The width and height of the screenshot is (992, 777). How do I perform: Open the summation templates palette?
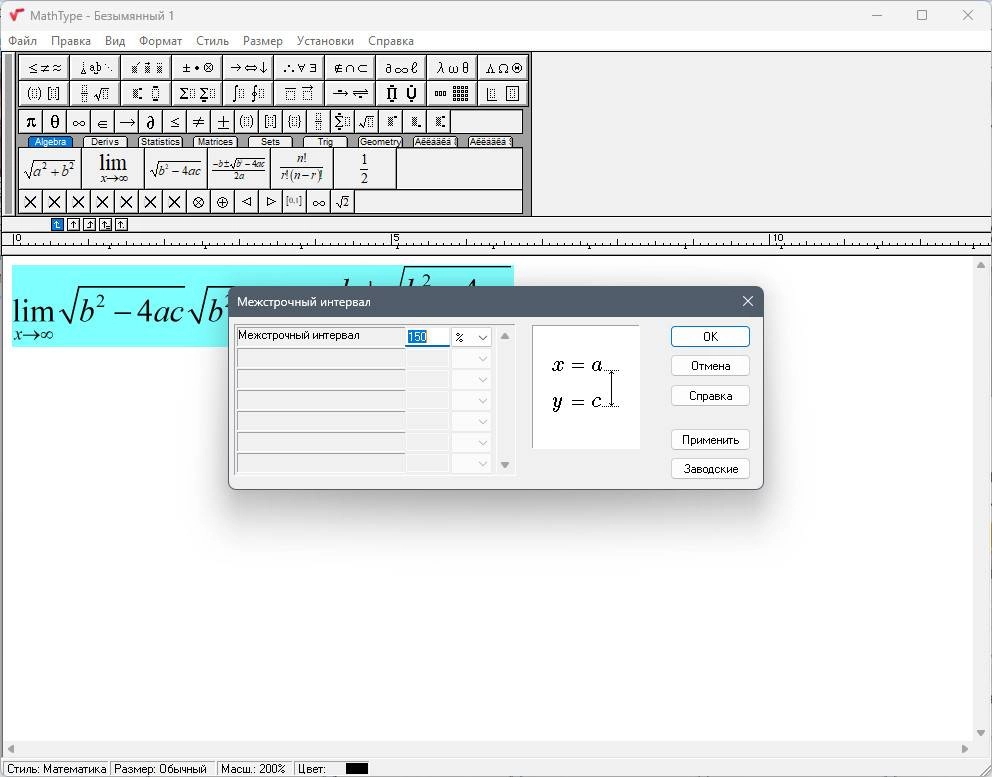[197, 94]
